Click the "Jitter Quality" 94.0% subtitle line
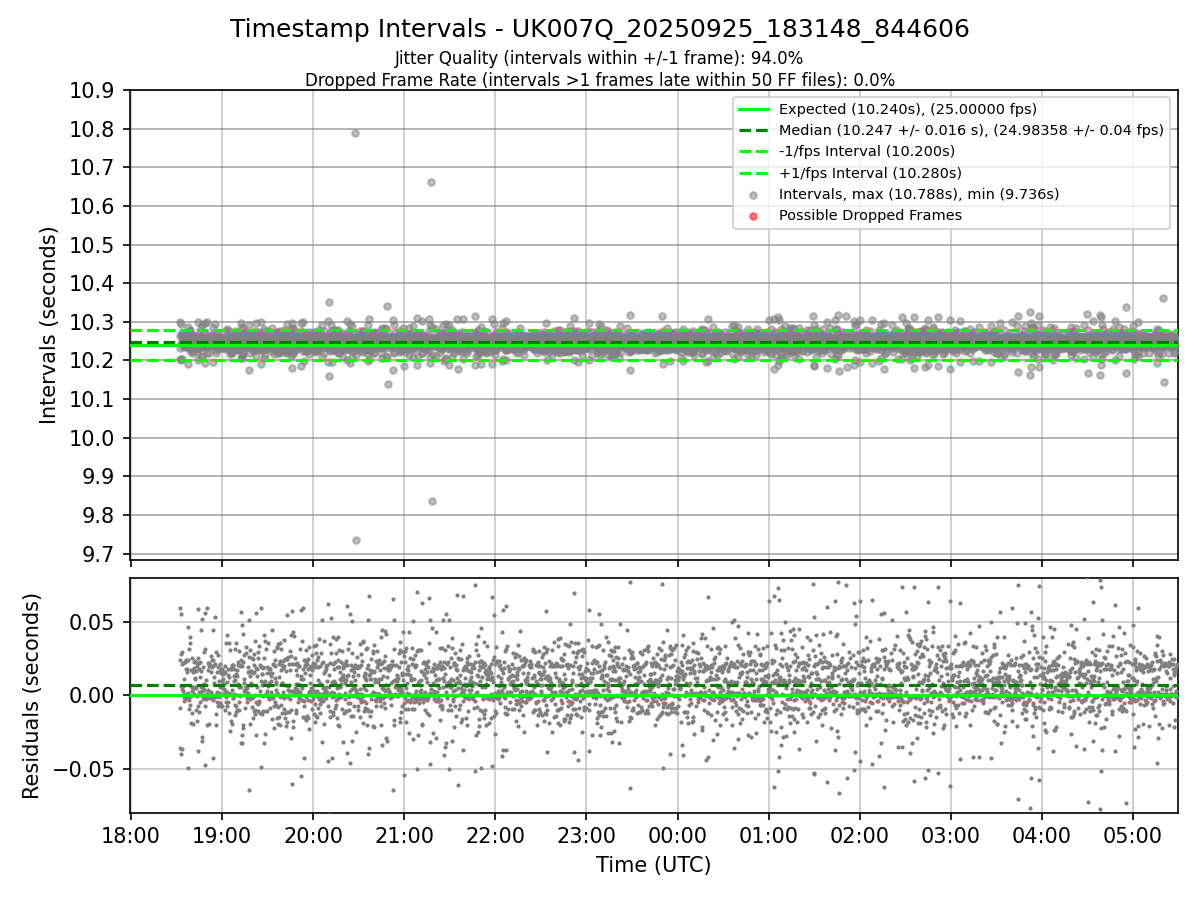1200x900 pixels. click(599, 58)
